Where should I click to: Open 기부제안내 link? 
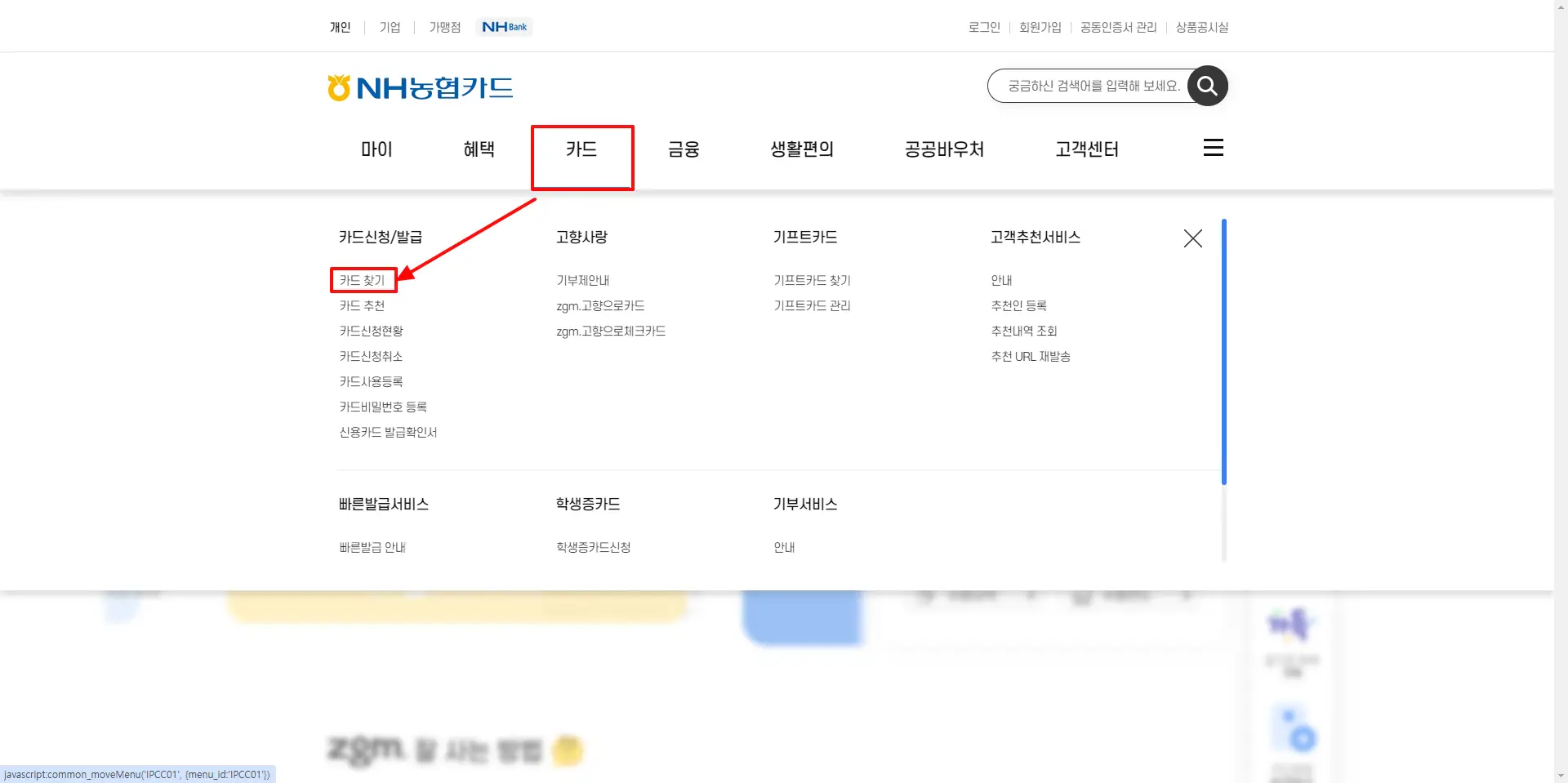click(582, 280)
